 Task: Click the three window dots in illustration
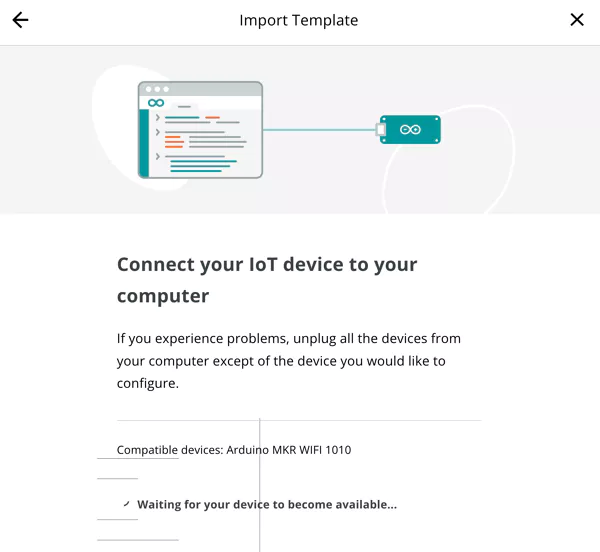tap(157, 89)
